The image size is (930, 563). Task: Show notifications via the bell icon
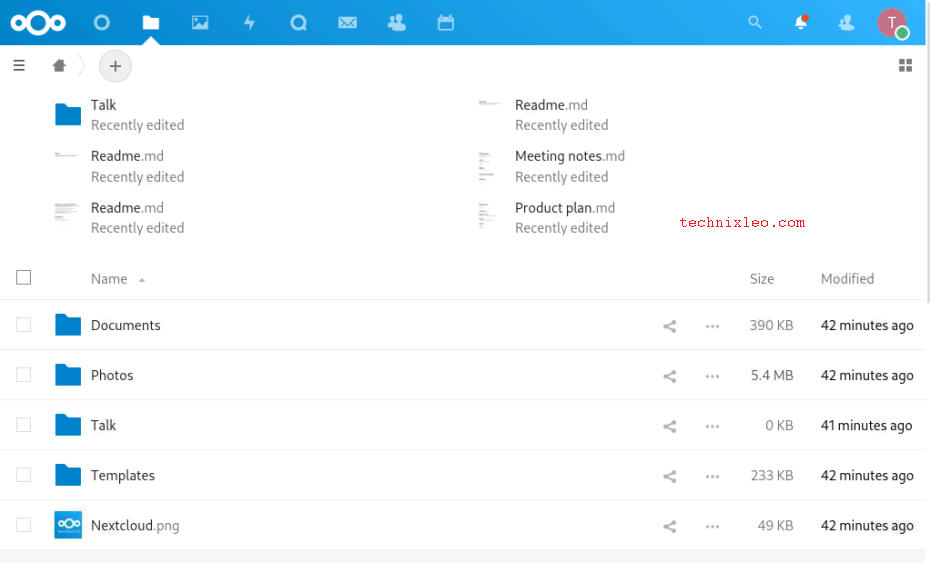tap(801, 22)
